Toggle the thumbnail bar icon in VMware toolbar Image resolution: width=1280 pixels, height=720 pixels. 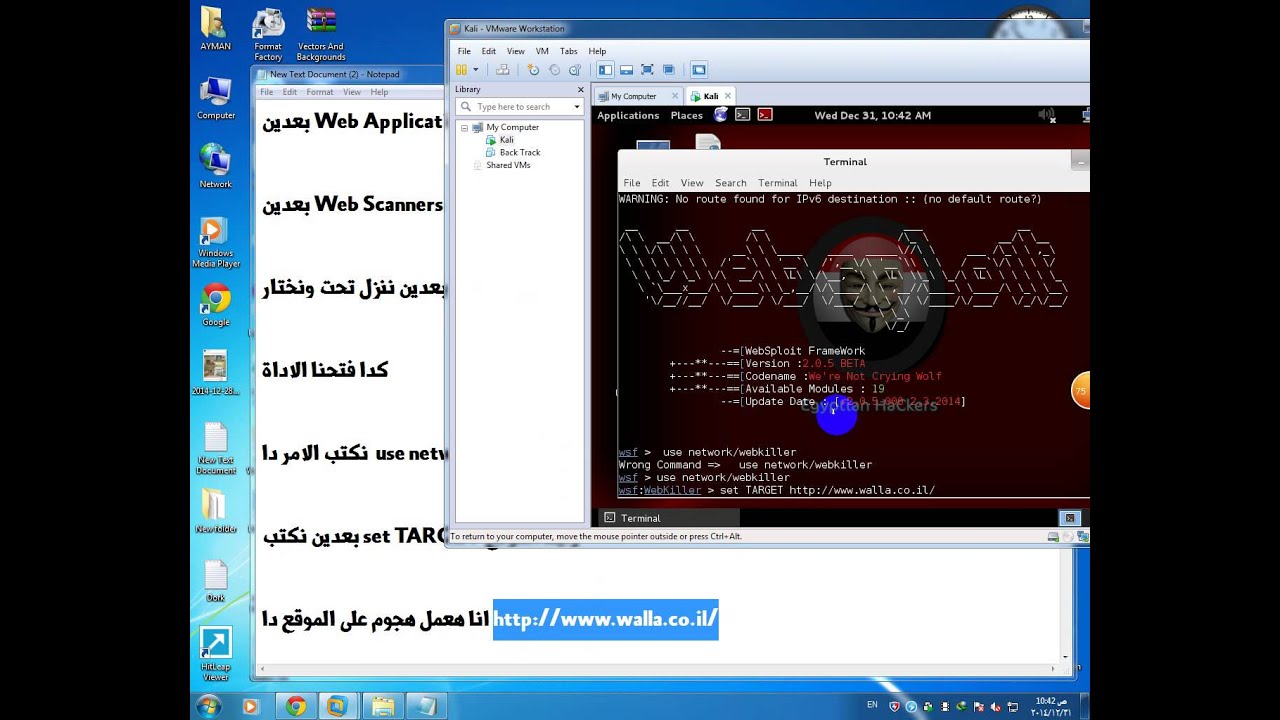tap(626, 70)
